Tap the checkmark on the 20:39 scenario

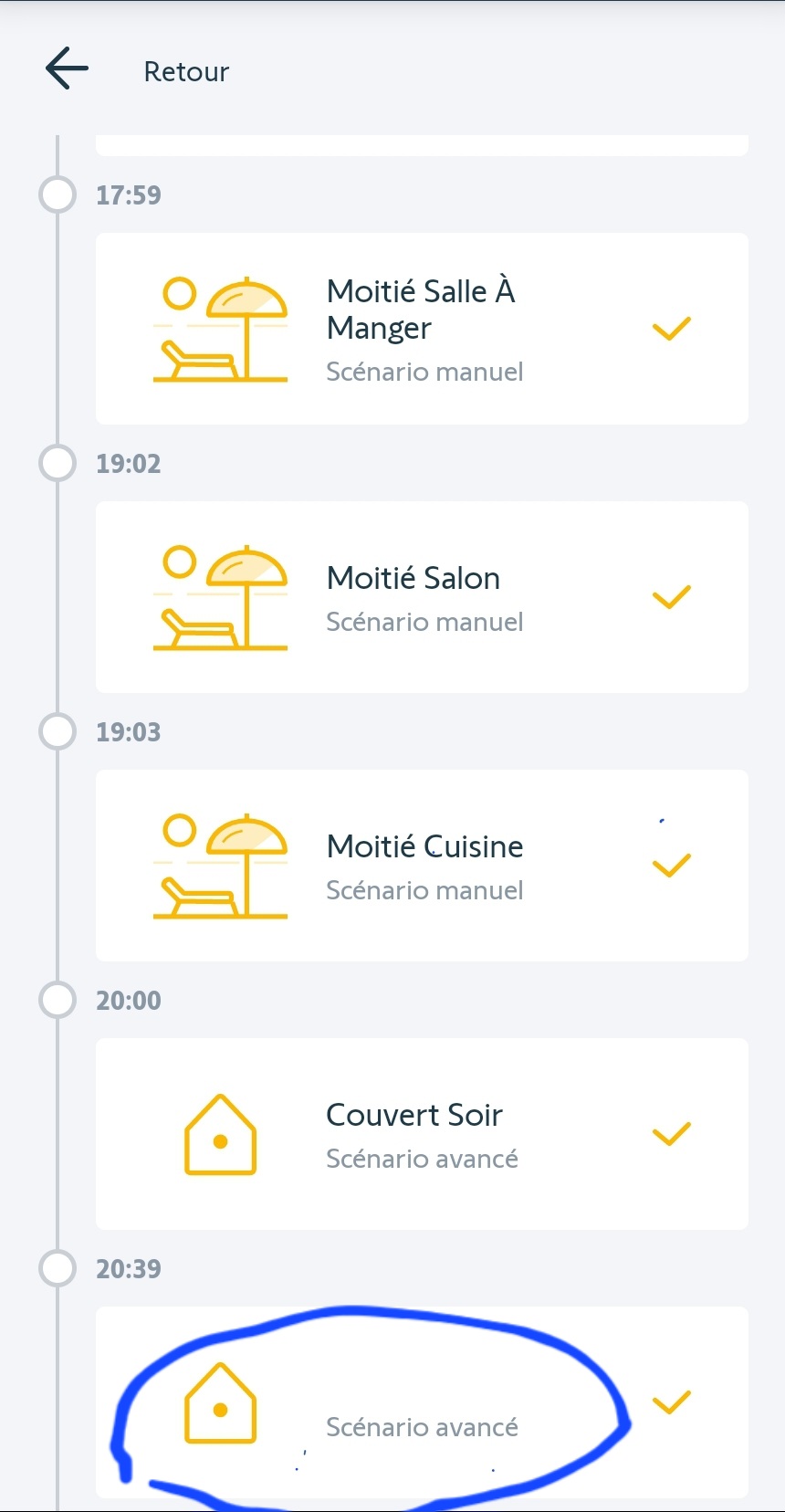(x=672, y=1402)
